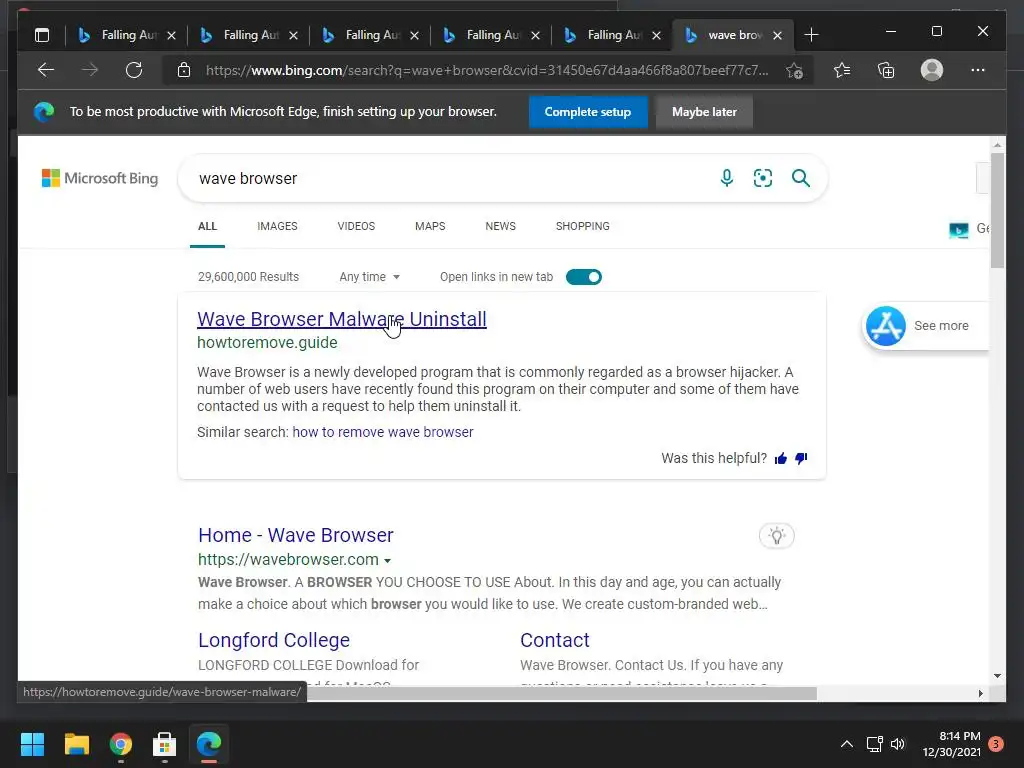Open a new browser tab

pos(811,35)
